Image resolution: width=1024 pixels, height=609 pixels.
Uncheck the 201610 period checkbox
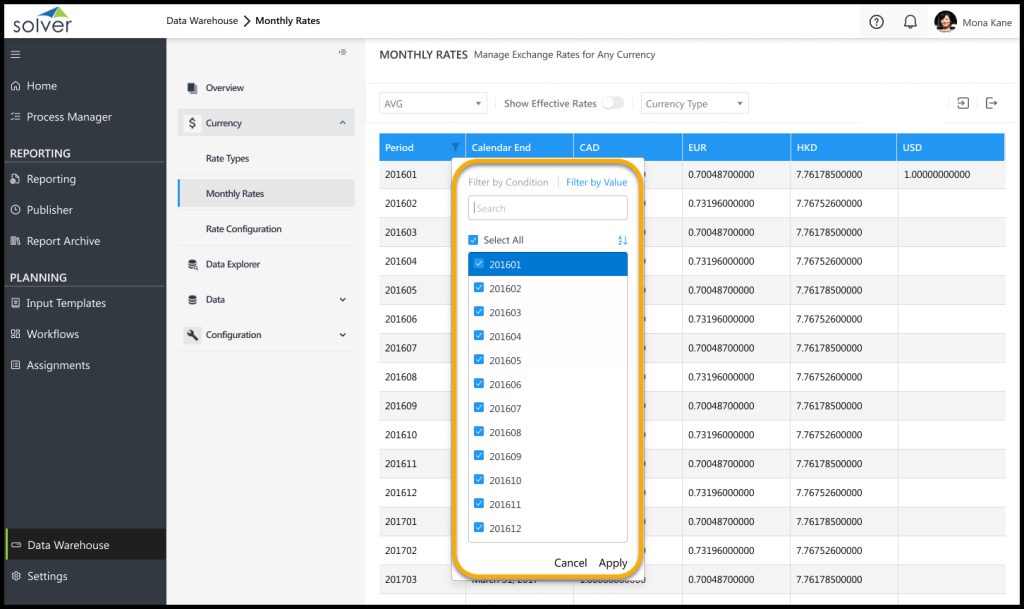[x=479, y=480]
